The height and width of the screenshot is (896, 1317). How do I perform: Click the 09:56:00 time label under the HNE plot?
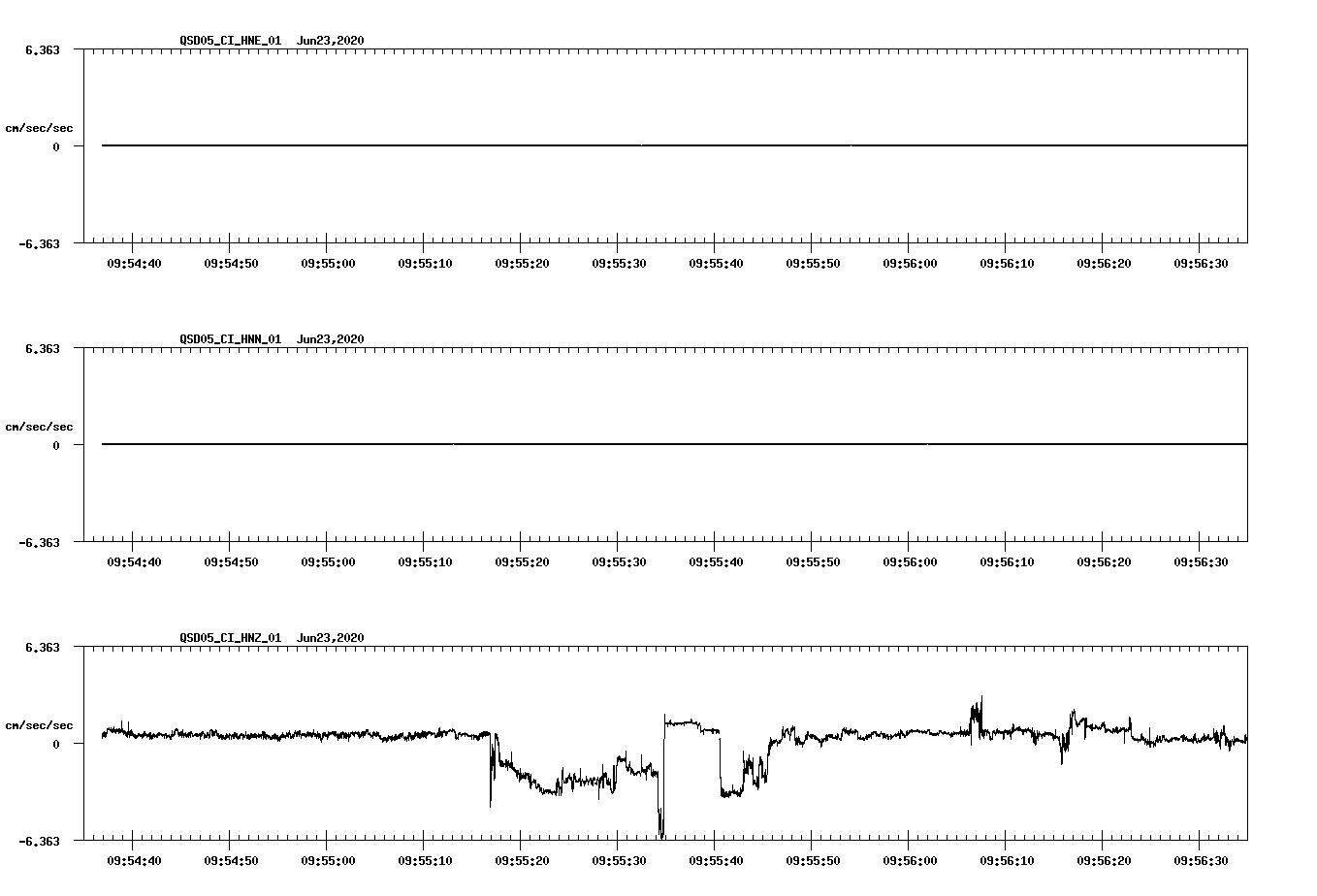click(910, 264)
